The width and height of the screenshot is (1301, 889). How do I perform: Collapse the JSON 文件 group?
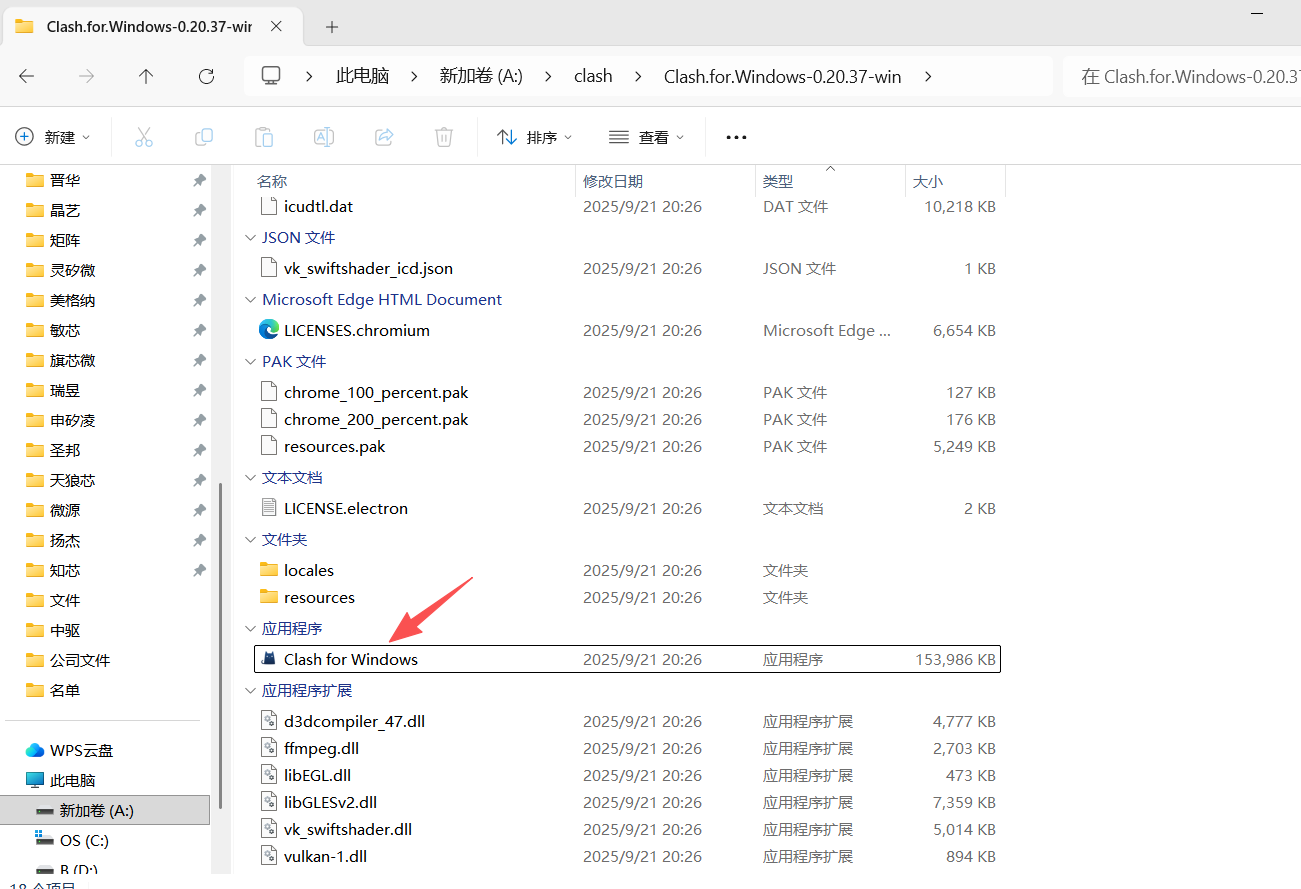[250, 238]
